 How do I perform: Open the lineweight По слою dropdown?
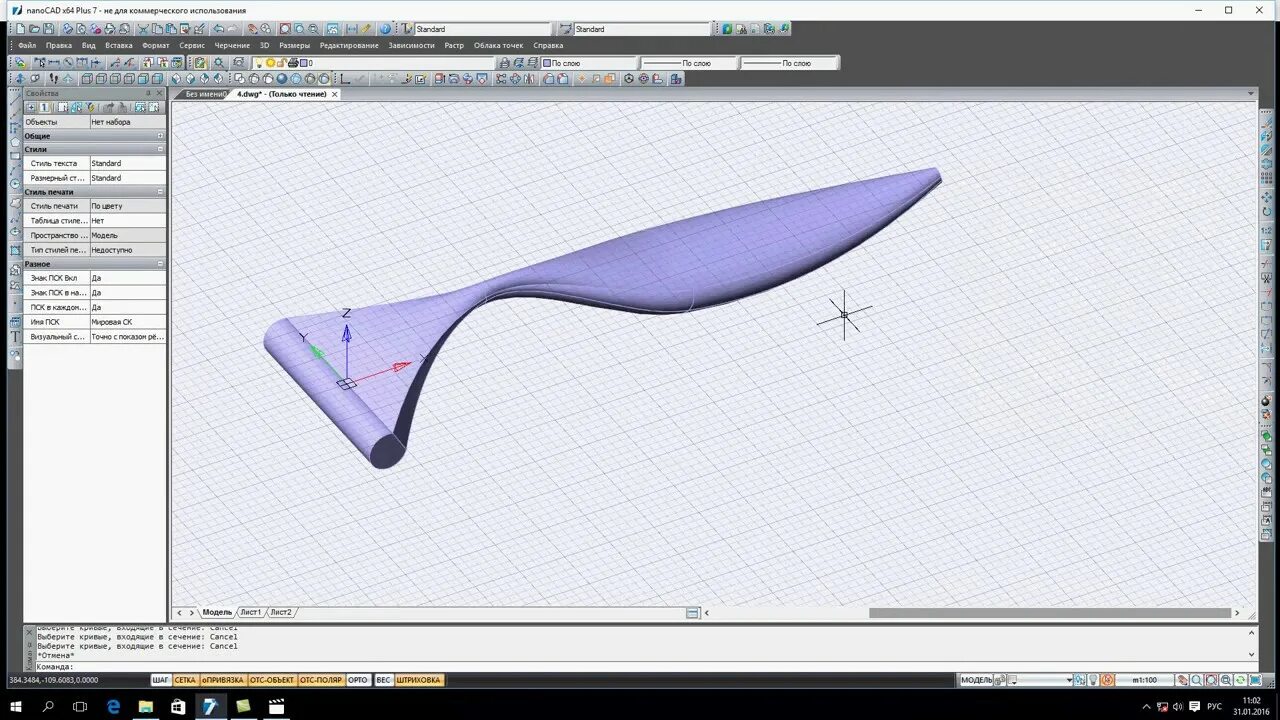click(x=789, y=63)
